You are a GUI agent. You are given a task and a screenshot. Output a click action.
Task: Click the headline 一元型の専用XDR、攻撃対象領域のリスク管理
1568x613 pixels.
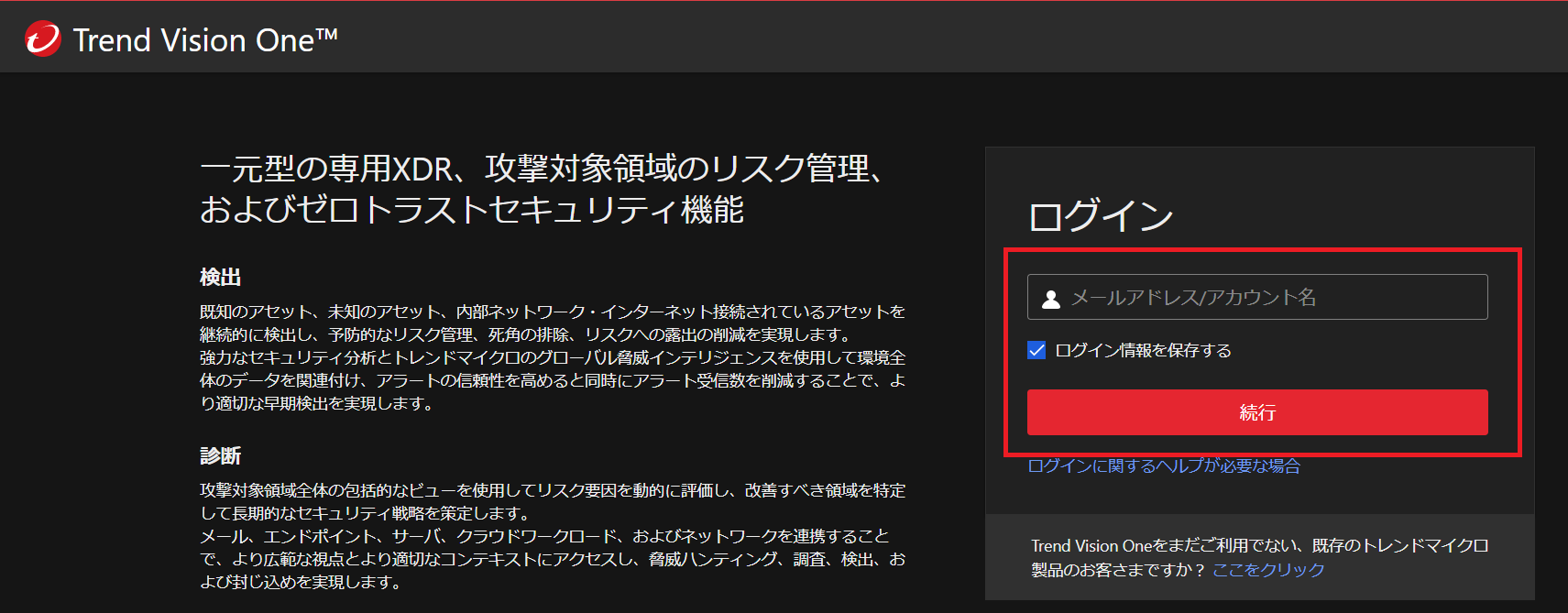coord(541,169)
